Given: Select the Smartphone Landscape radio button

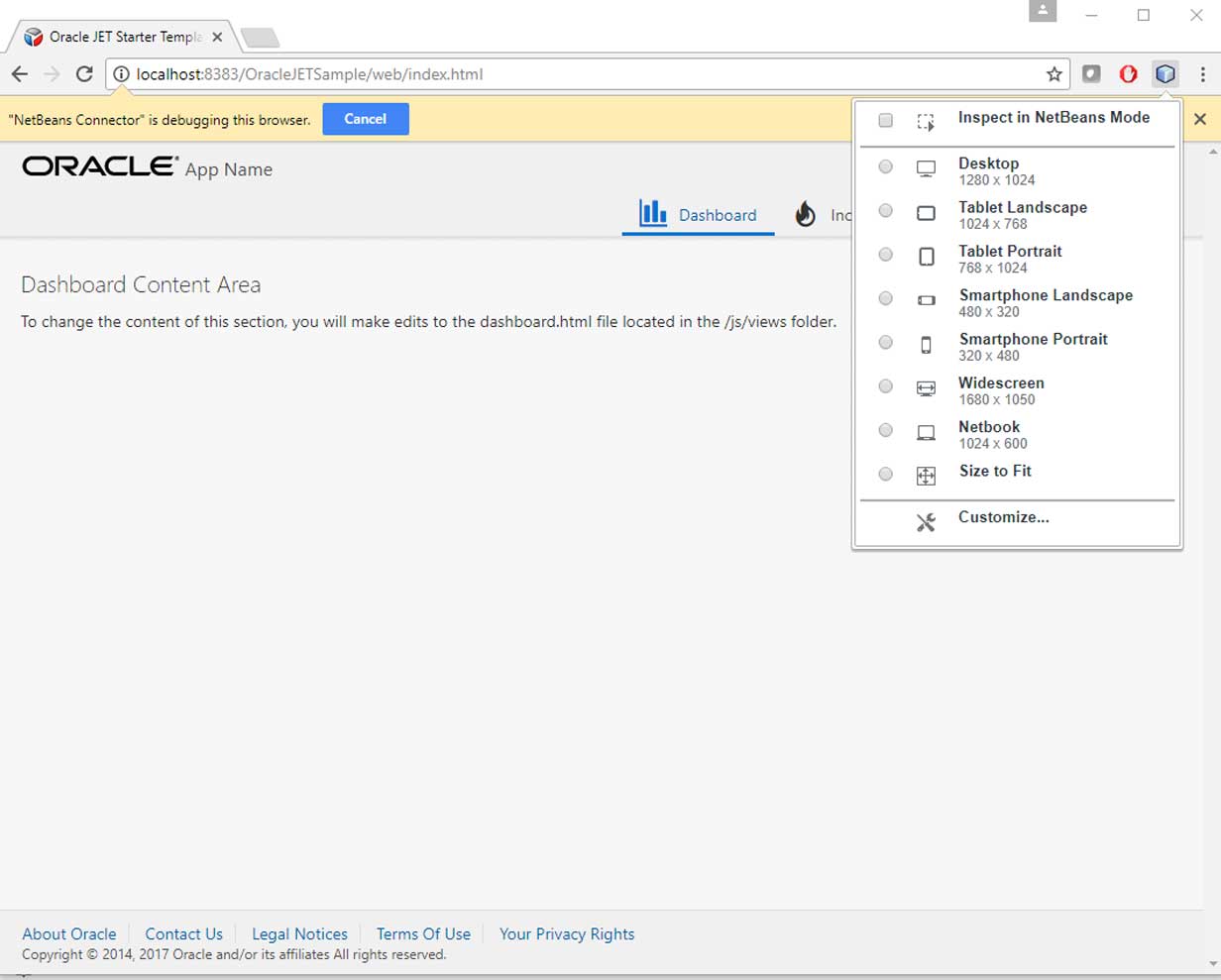Looking at the screenshot, I should click(886, 298).
